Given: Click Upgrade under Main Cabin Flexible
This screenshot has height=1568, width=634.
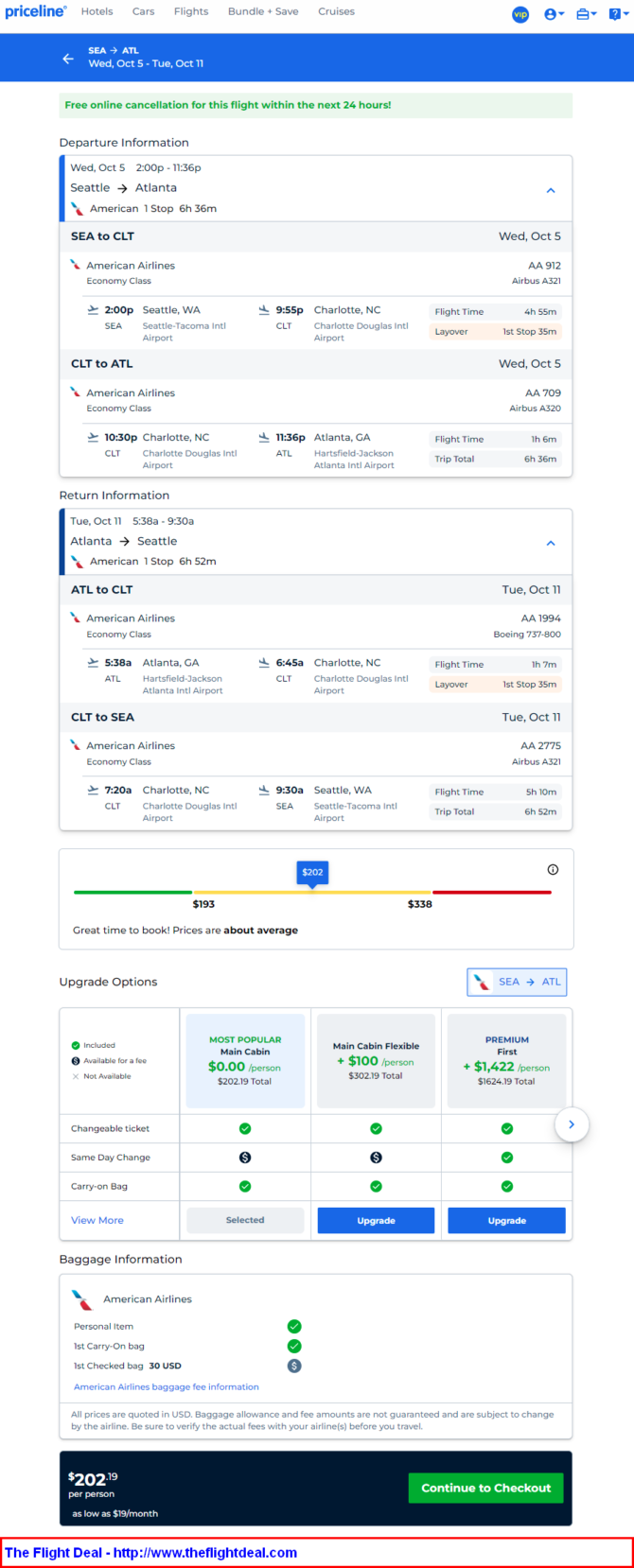Looking at the screenshot, I should tap(376, 1220).
